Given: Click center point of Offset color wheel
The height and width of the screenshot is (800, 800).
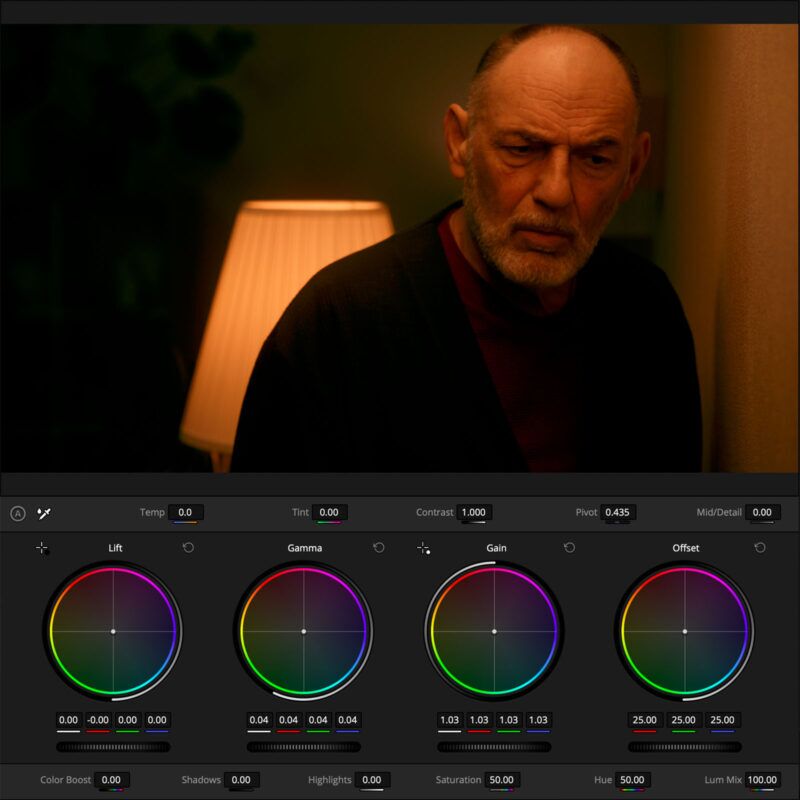Looking at the screenshot, I should 685,632.
